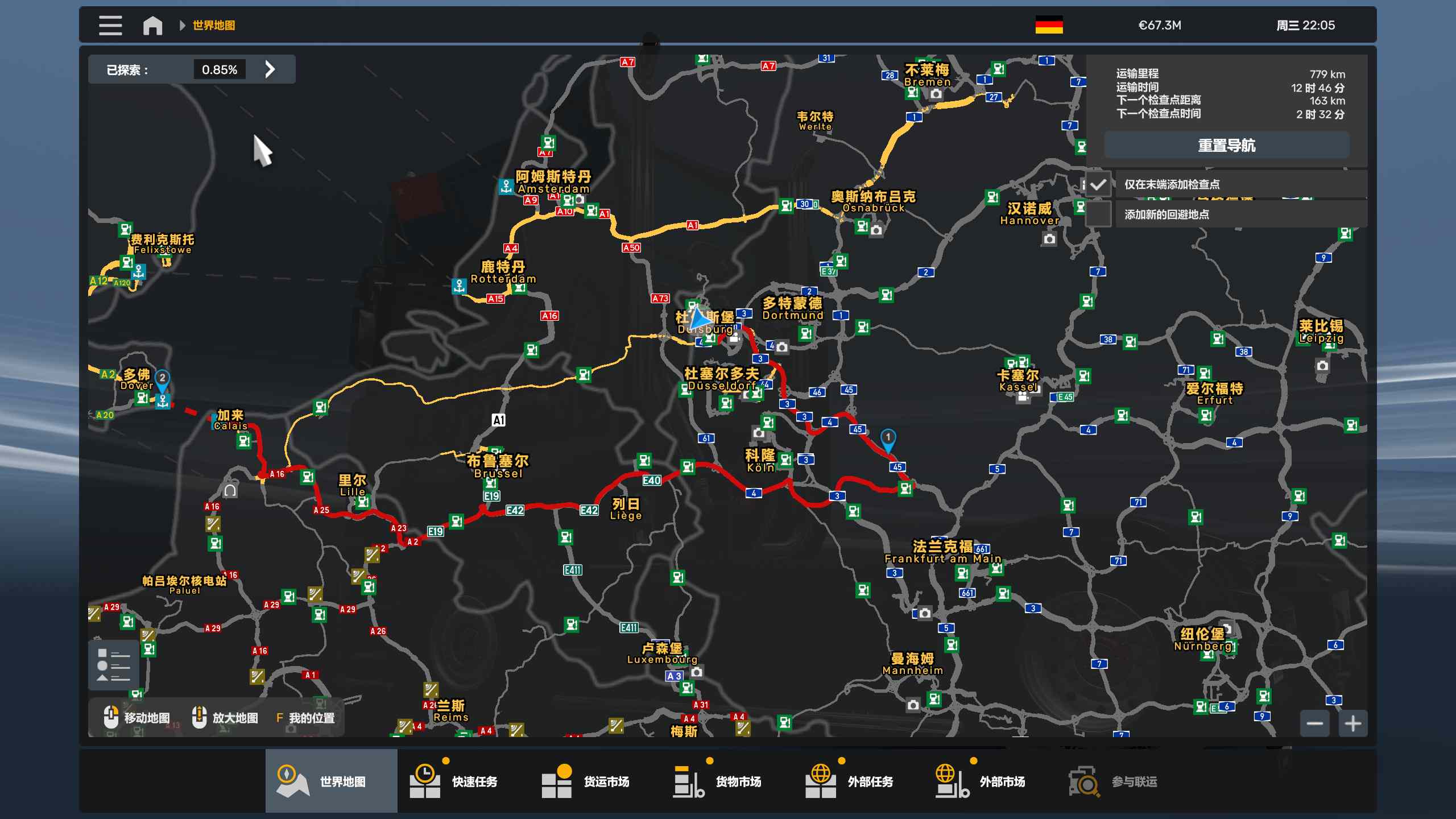Open the 货运市场 tab

click(x=595, y=781)
